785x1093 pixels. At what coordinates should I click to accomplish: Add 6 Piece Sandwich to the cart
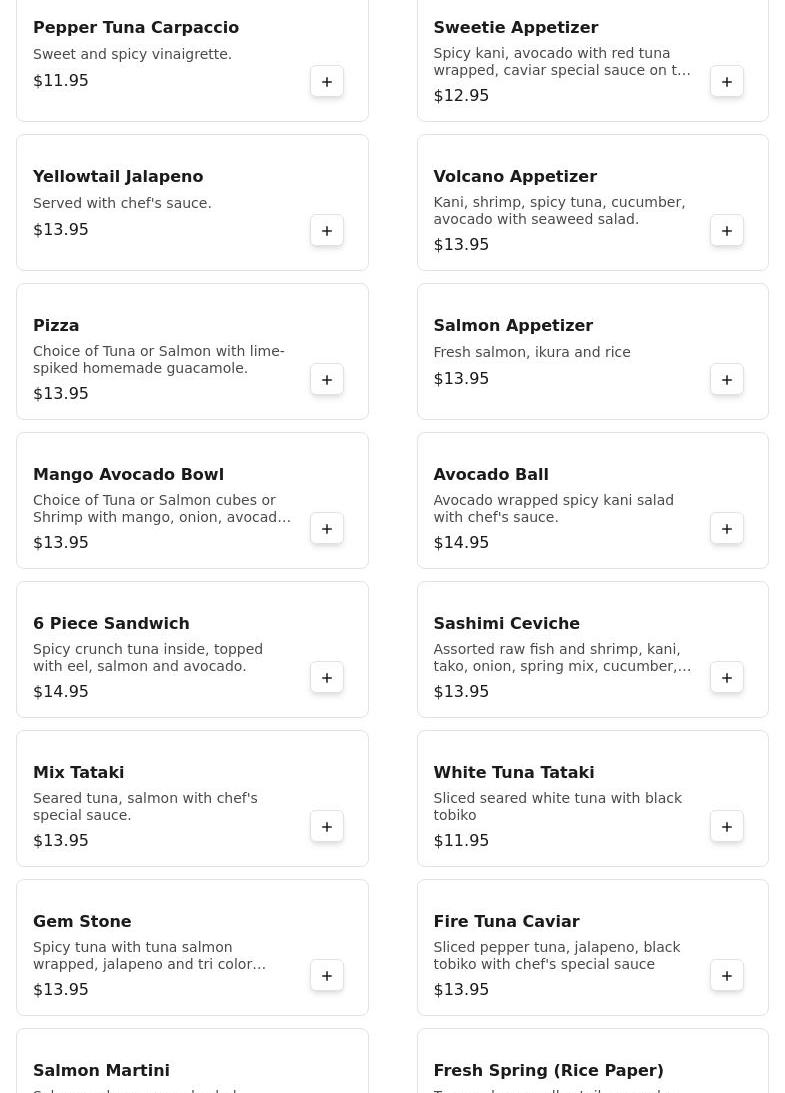tap(327, 678)
